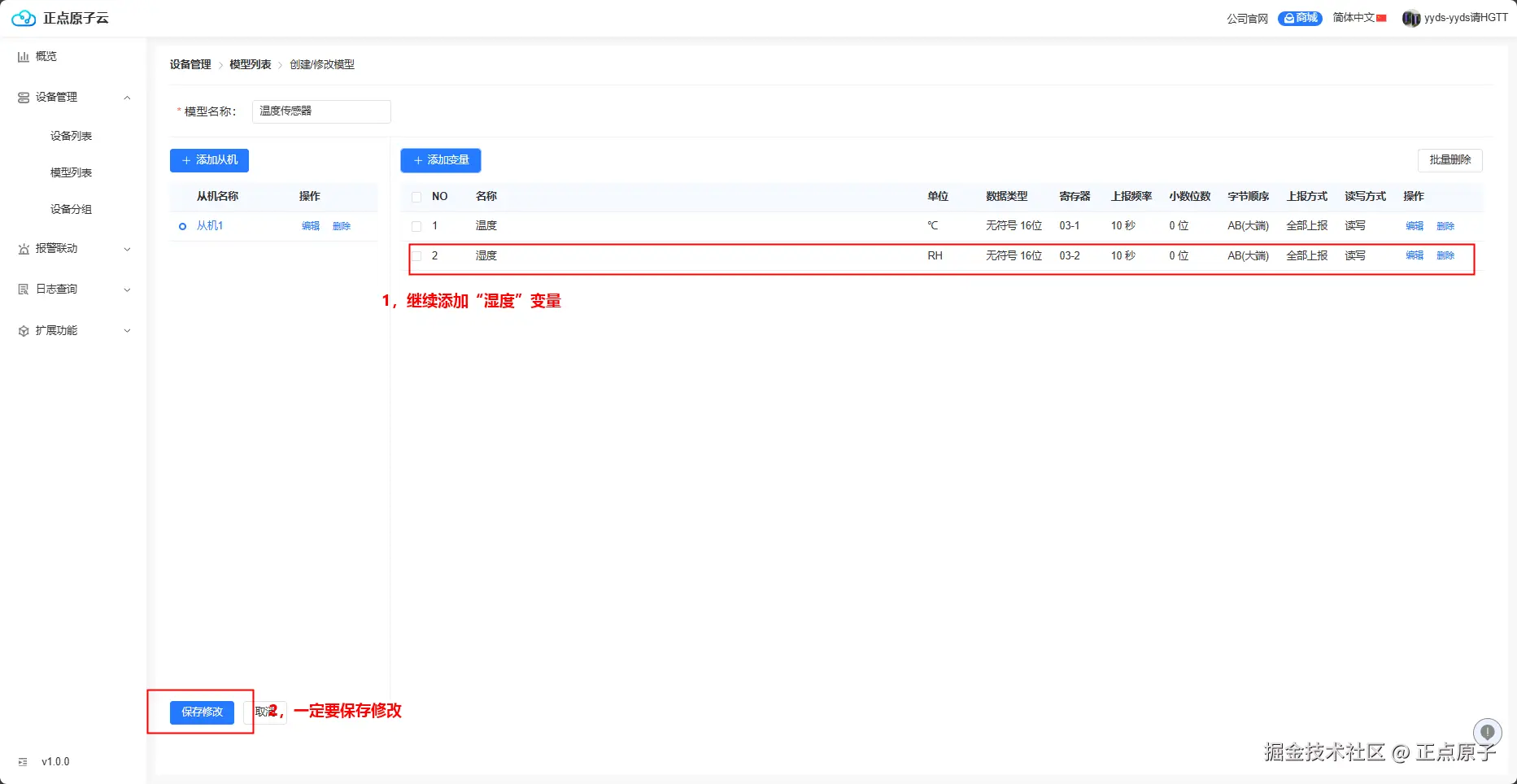Viewport: 1517px width, 784px height.
Task: Click 删除 in the 湿度 row
Action: coord(1445,256)
